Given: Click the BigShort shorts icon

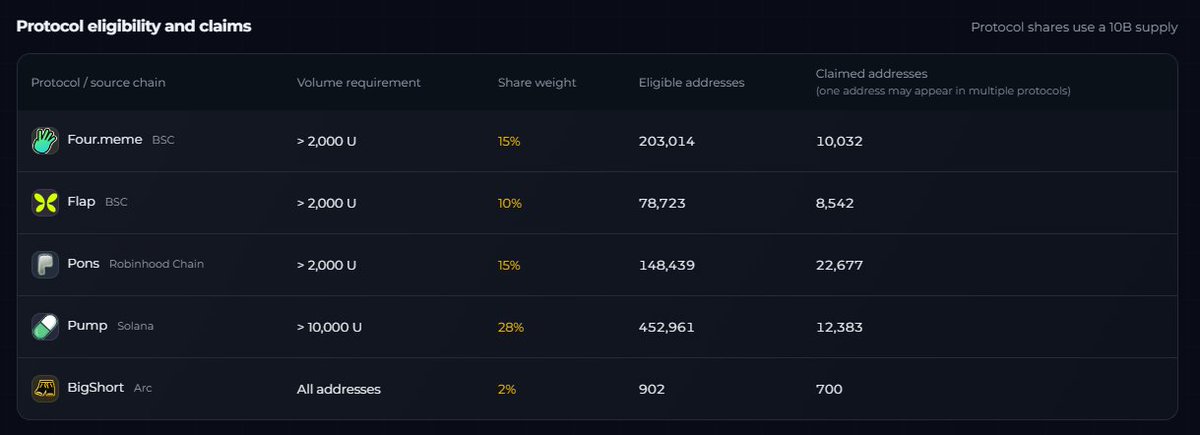Looking at the screenshot, I should pyautogui.click(x=45, y=389).
